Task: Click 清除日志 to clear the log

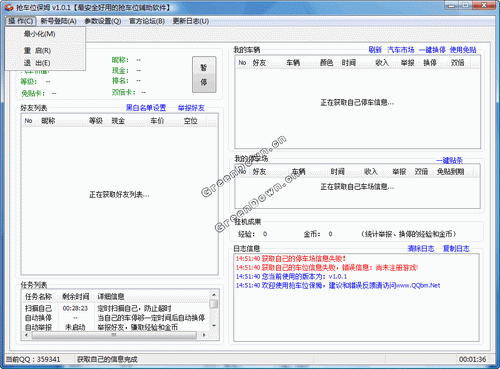Action: [421, 248]
